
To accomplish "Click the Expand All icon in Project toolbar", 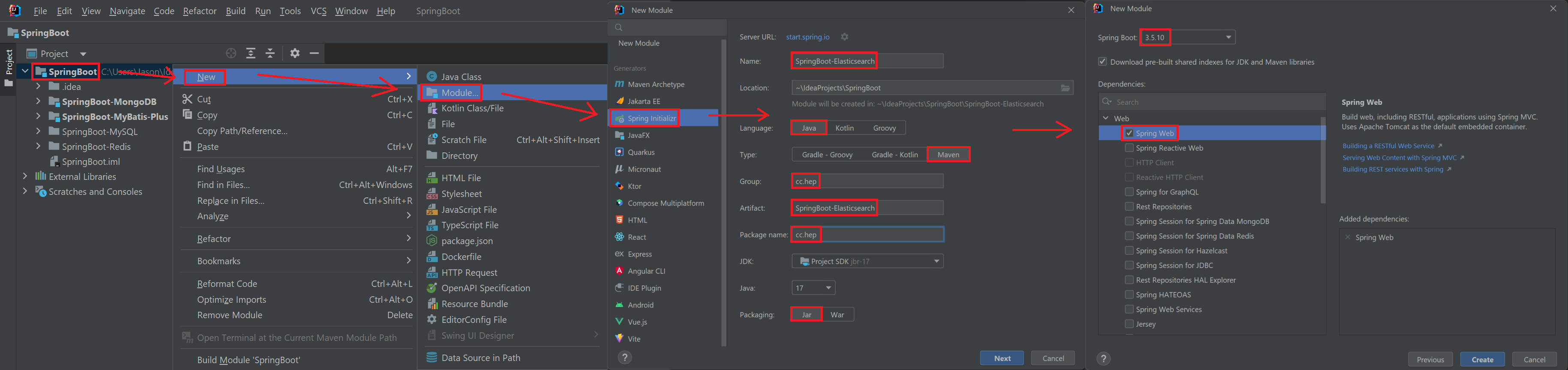I will click(251, 54).
